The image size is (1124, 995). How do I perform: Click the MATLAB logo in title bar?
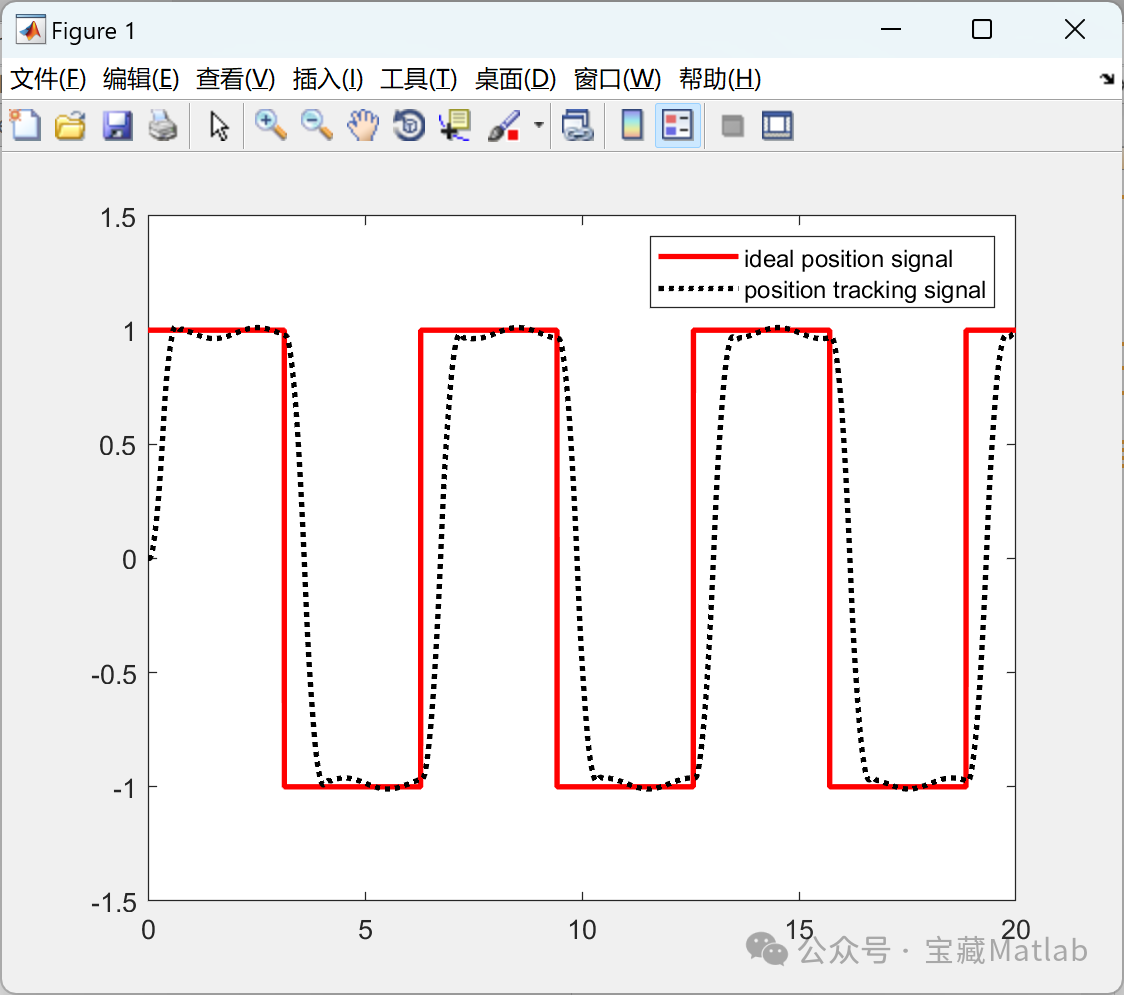(30, 30)
